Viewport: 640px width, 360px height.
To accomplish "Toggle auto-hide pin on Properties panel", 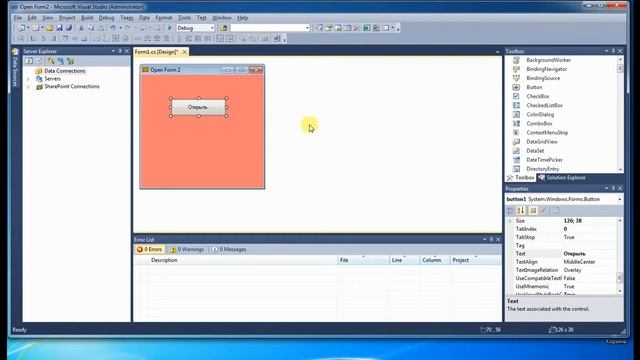I will [613, 189].
